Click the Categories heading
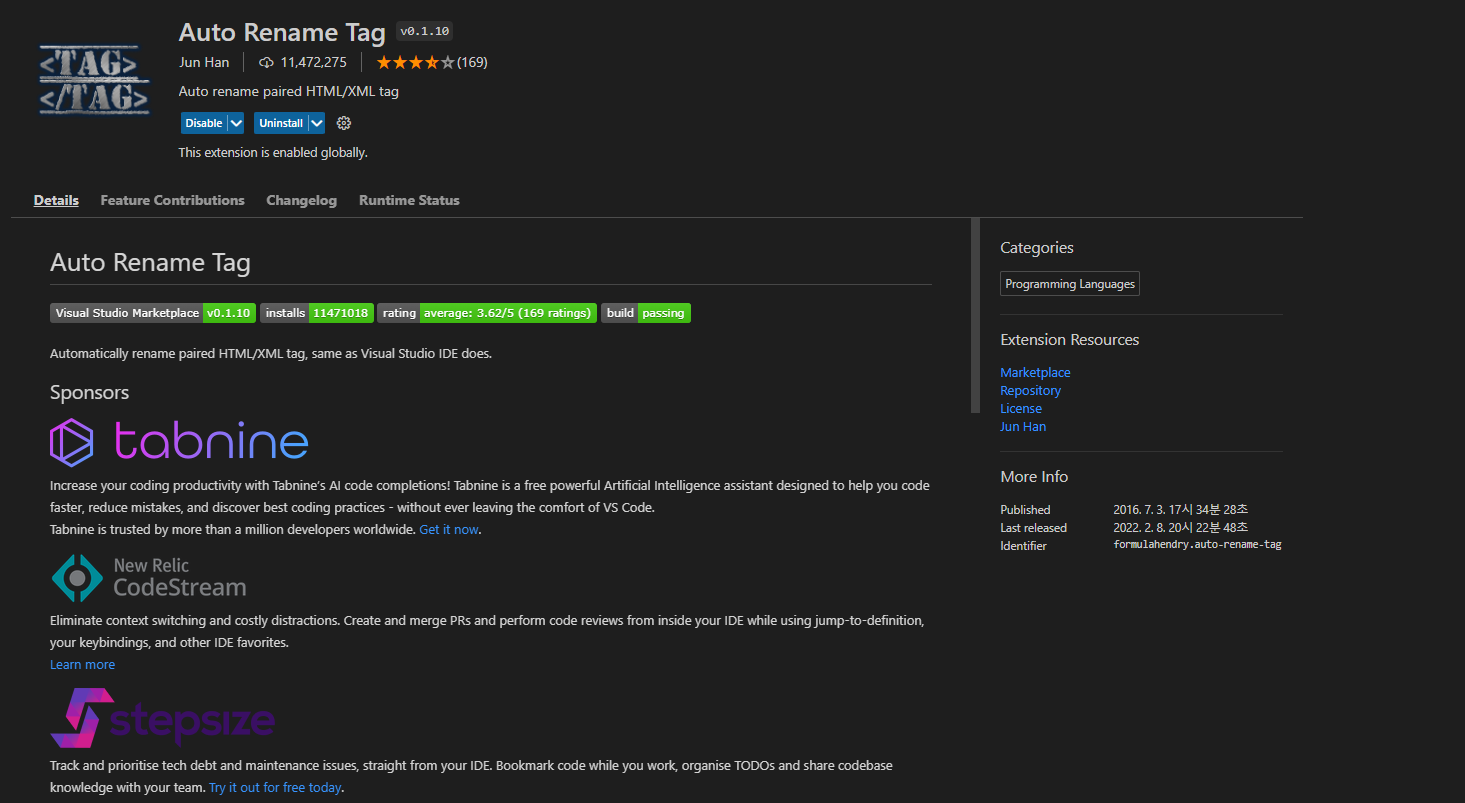1465x803 pixels. pyautogui.click(x=1037, y=248)
